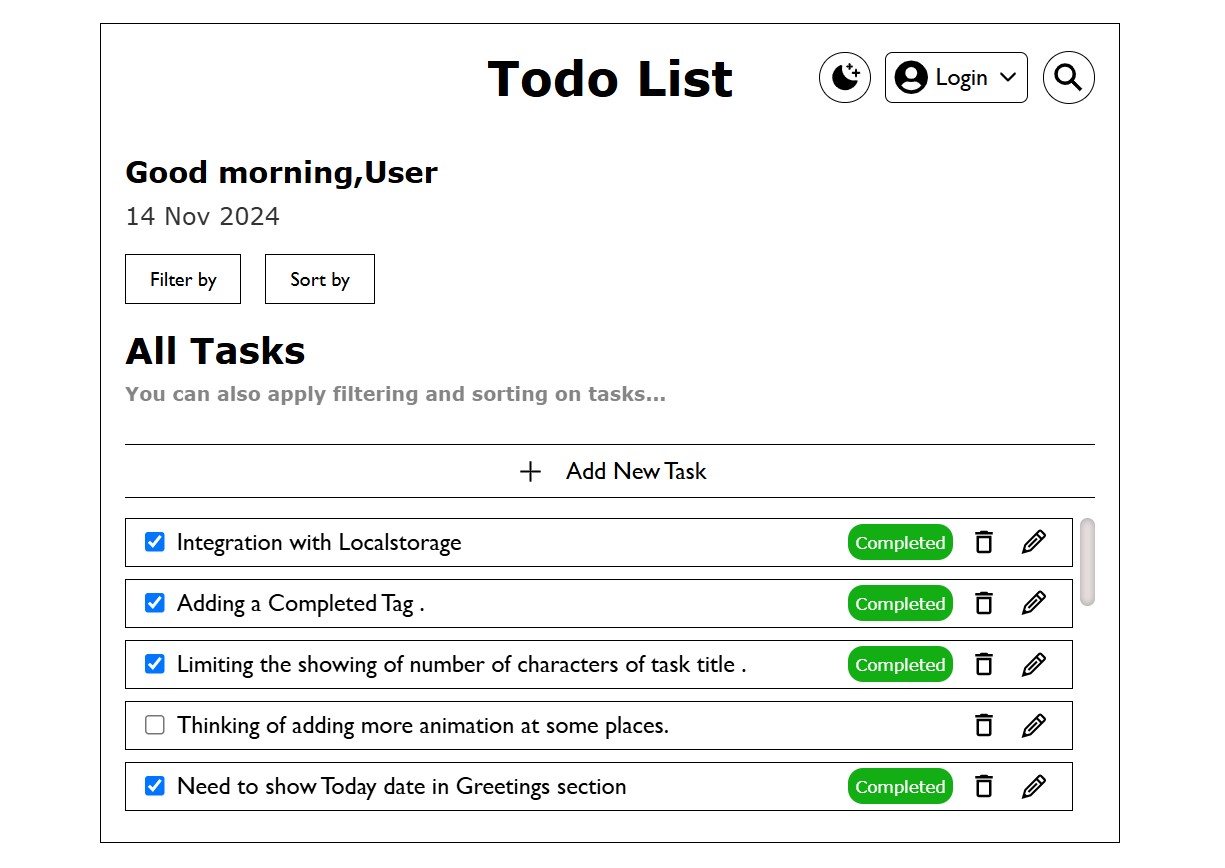Click the pencil icon on Adding a Completed Tag
The width and height of the screenshot is (1225, 868).
tap(1034, 604)
